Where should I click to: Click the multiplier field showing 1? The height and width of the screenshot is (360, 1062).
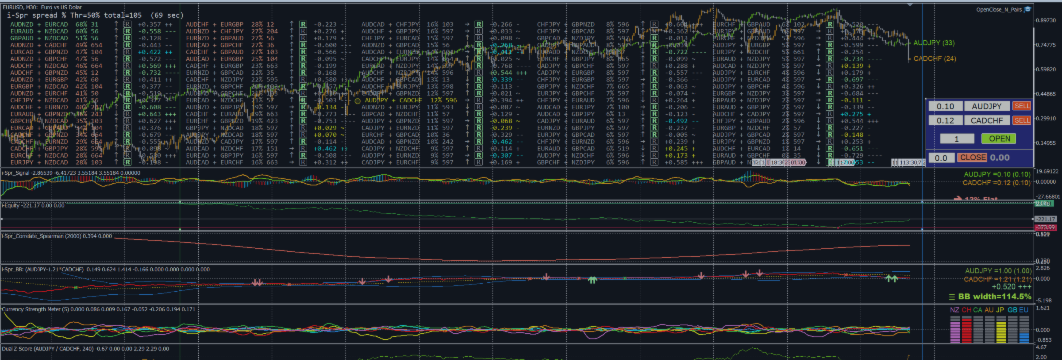(x=956, y=139)
